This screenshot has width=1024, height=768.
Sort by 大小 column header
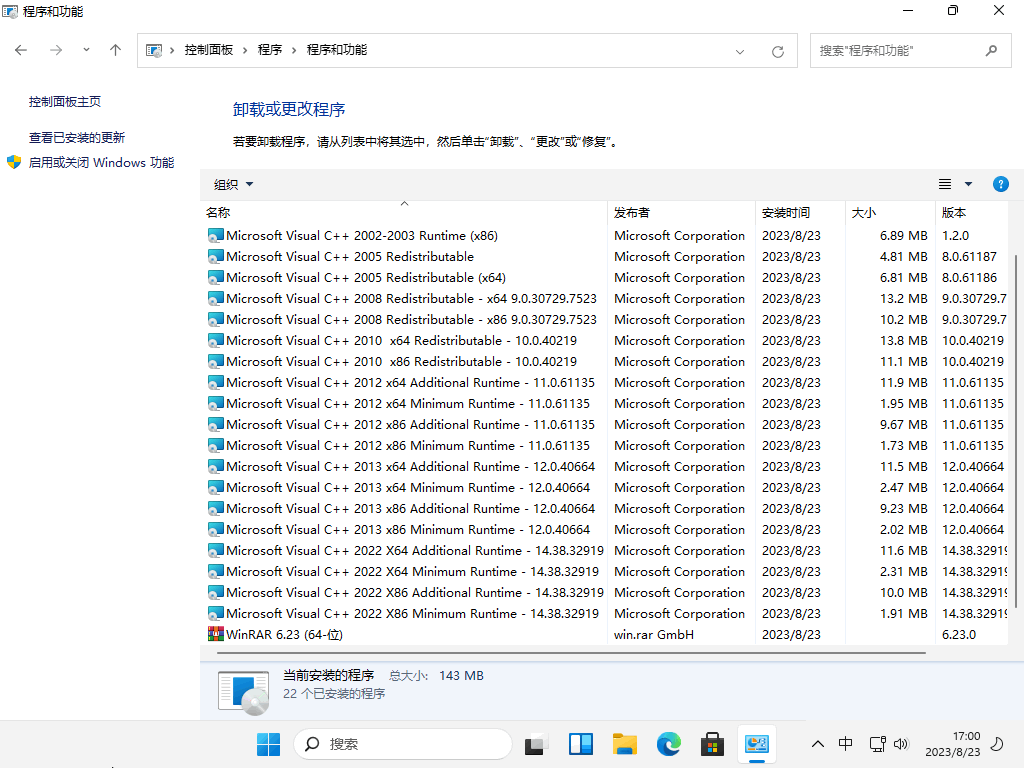point(890,213)
